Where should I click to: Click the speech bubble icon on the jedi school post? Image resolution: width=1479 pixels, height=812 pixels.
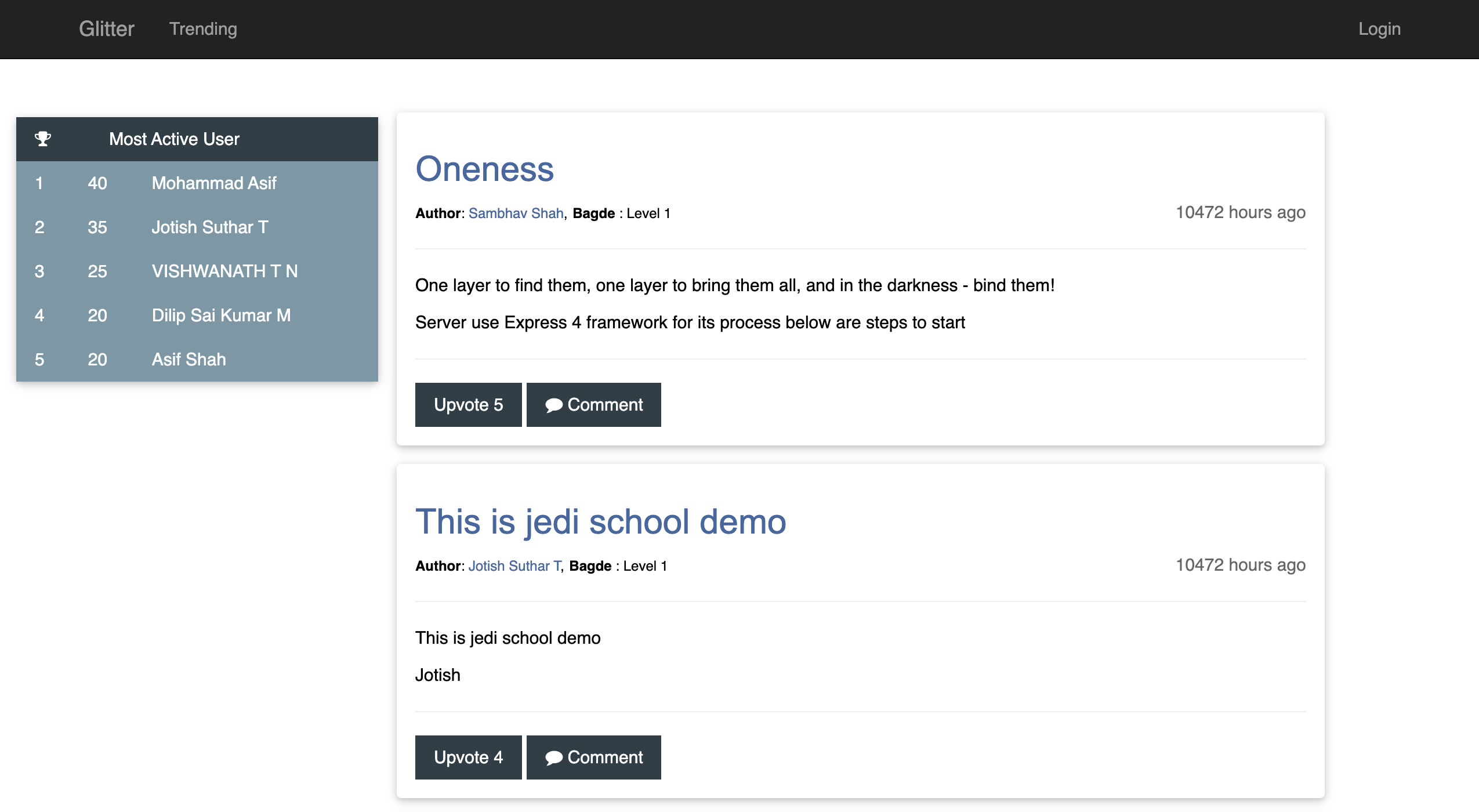coord(553,758)
